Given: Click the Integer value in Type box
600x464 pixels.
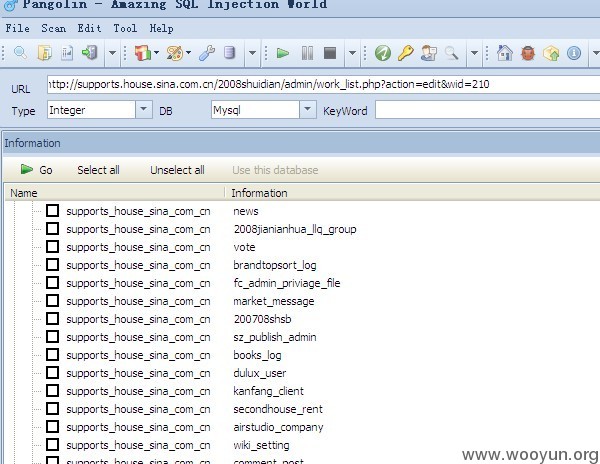Looking at the screenshot, I should (67, 110).
